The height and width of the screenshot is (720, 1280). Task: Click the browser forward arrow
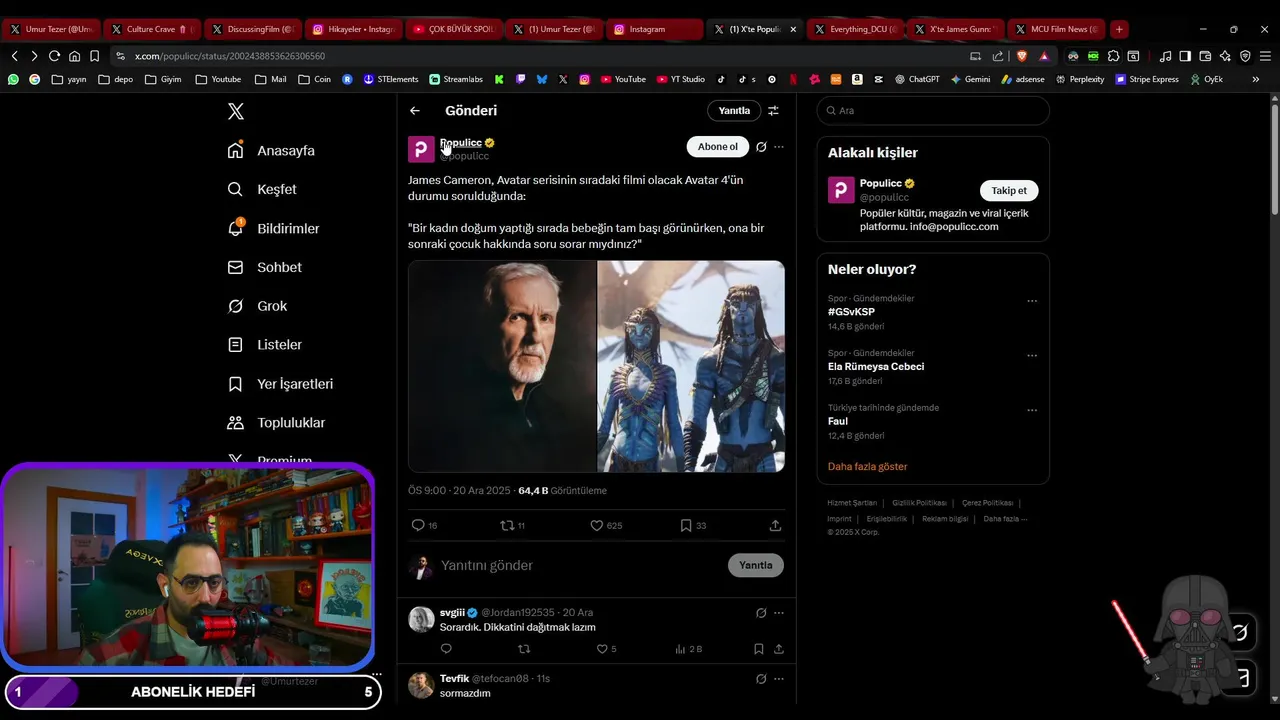tap(34, 56)
